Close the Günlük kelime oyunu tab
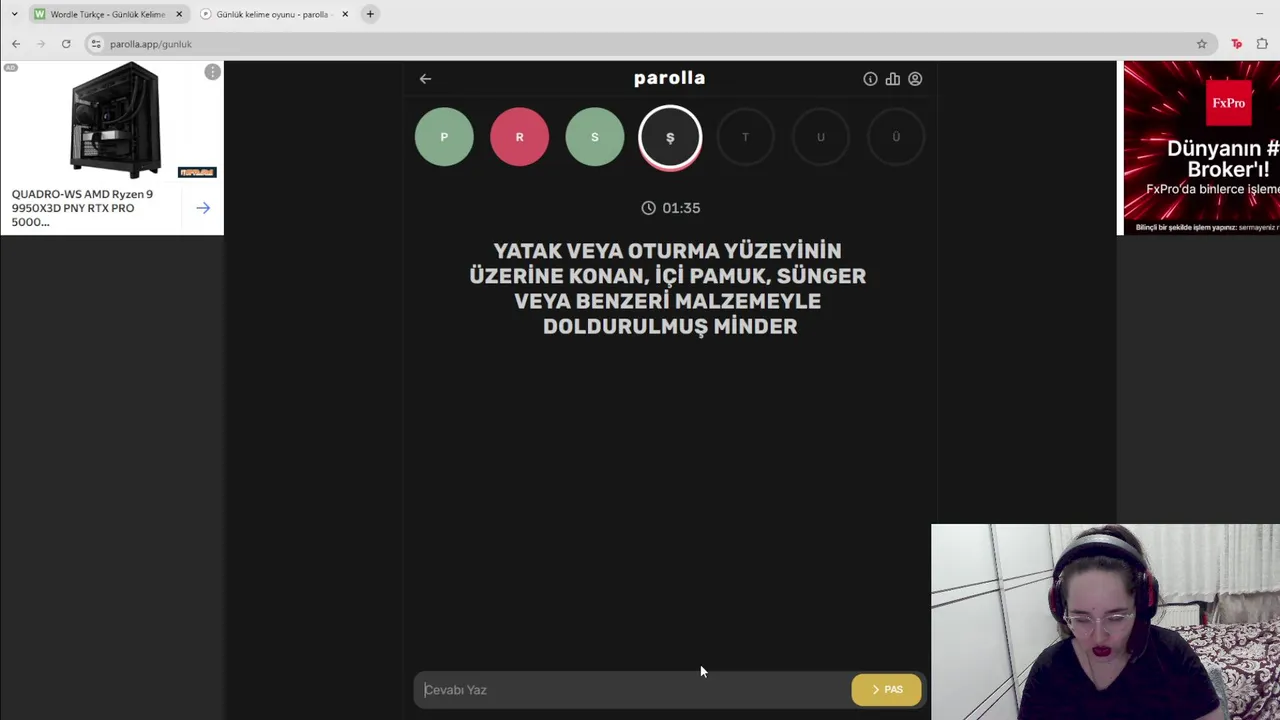Image resolution: width=1280 pixels, height=720 pixels. [x=345, y=14]
